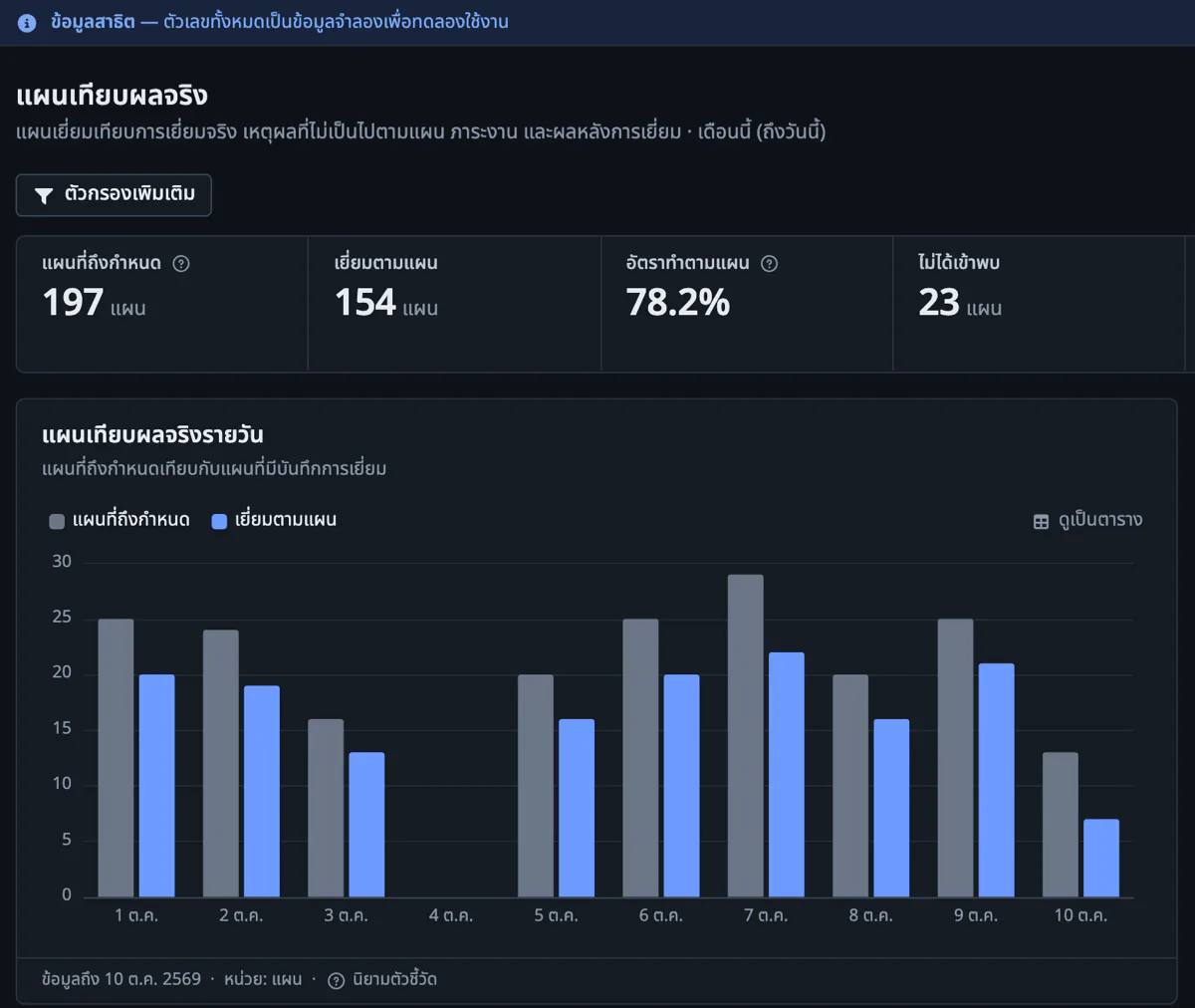Select the tallest gray bar for 7 ต.ค.
This screenshot has width=1195, height=1008.
(x=746, y=736)
